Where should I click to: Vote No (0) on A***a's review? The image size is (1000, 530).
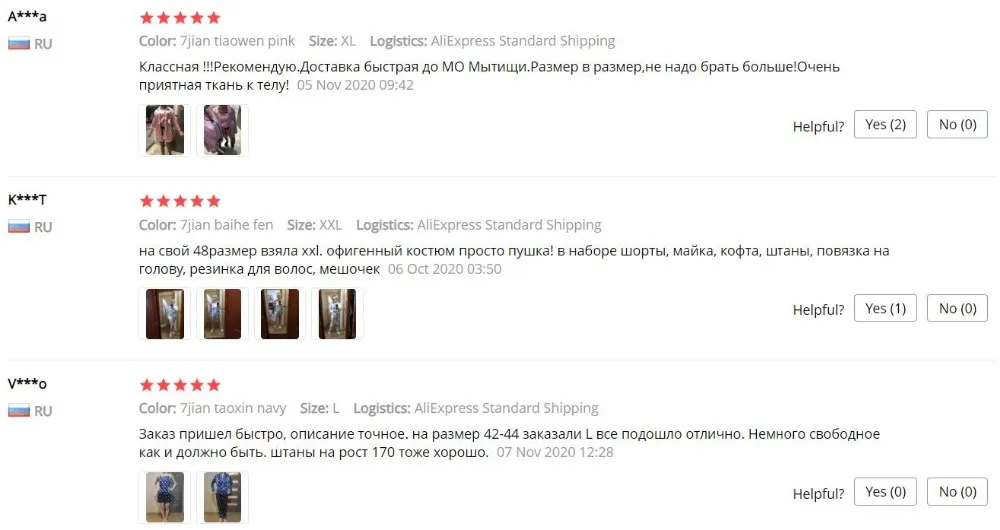(x=957, y=125)
